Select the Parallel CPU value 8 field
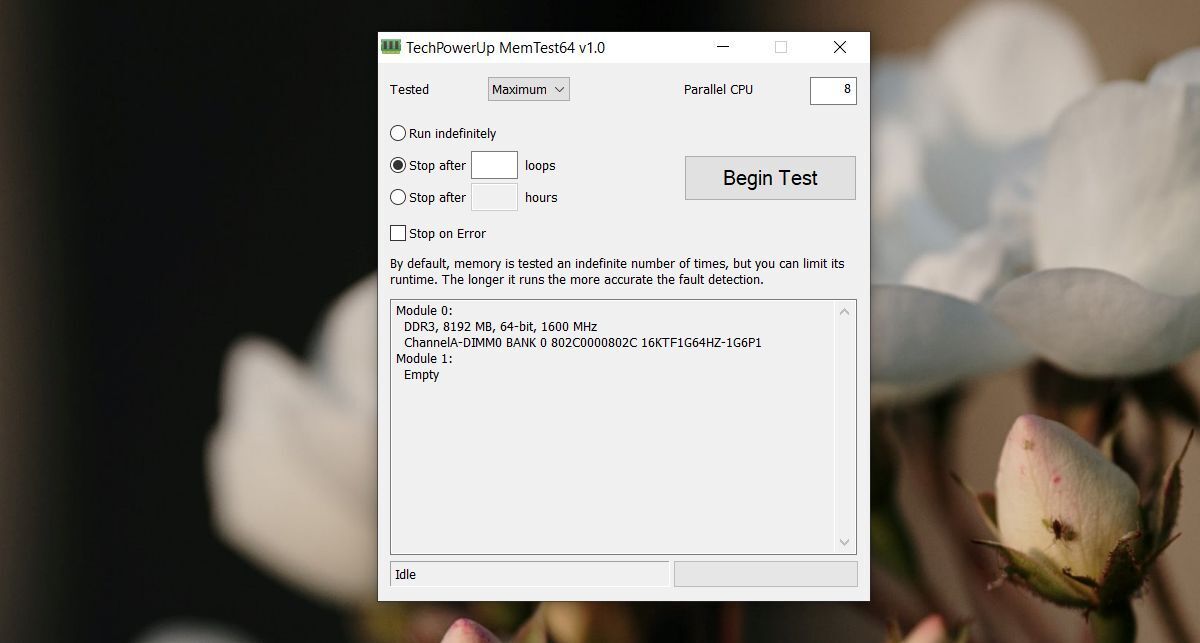This screenshot has height=643, width=1200. point(833,90)
